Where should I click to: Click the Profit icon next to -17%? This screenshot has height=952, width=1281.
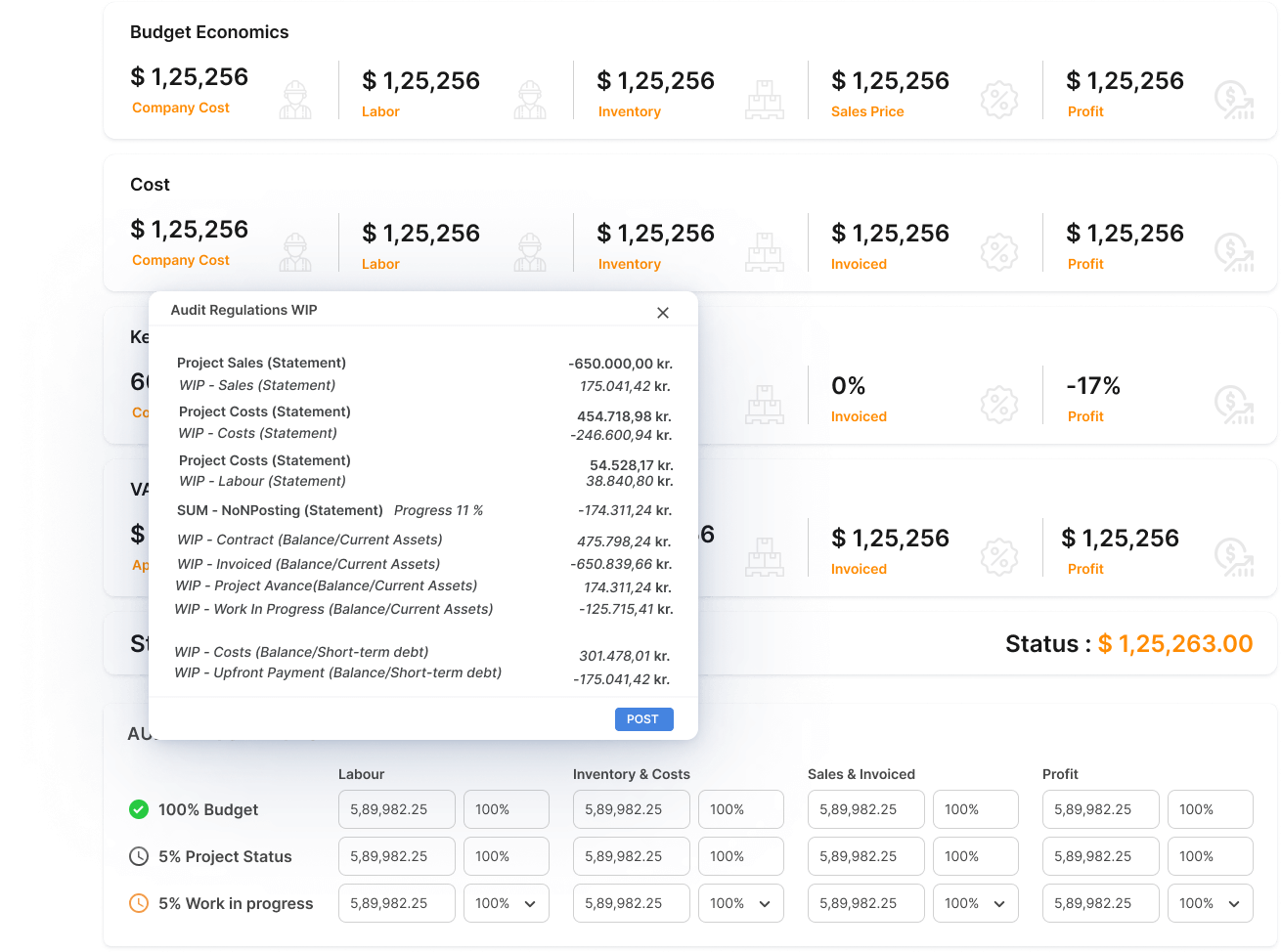pyautogui.click(x=1234, y=405)
